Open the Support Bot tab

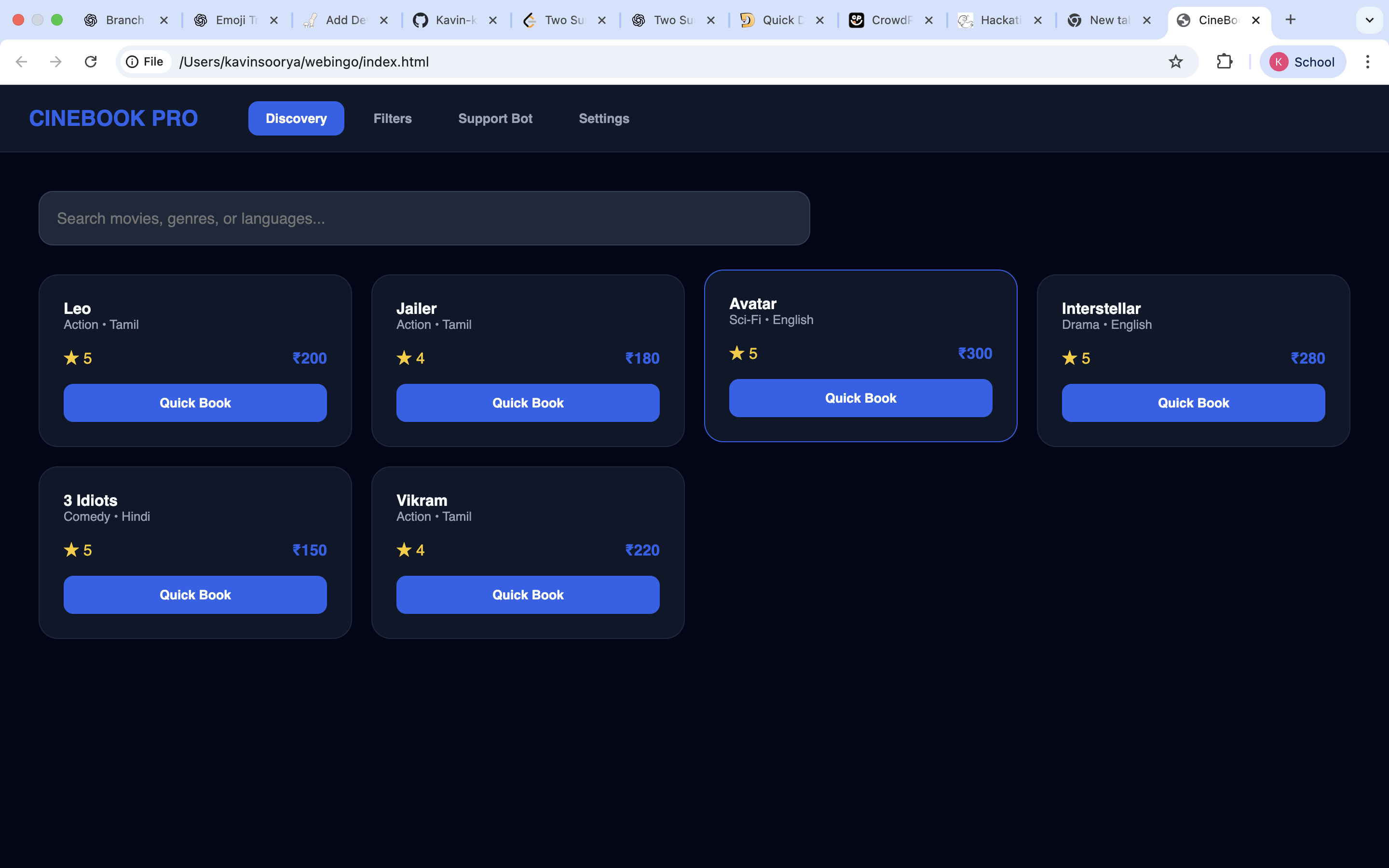[495, 118]
